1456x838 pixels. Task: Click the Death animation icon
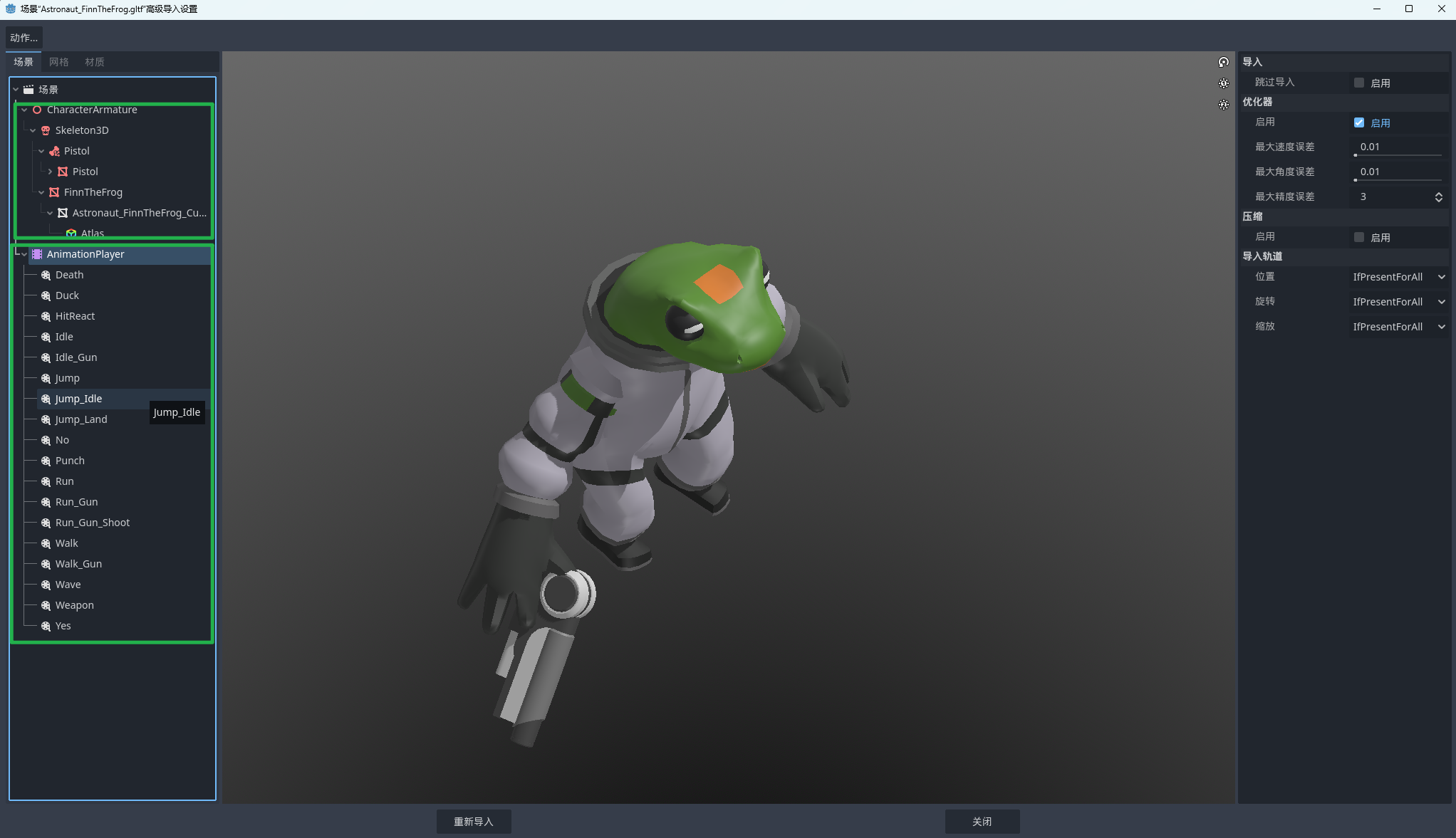pyautogui.click(x=46, y=275)
